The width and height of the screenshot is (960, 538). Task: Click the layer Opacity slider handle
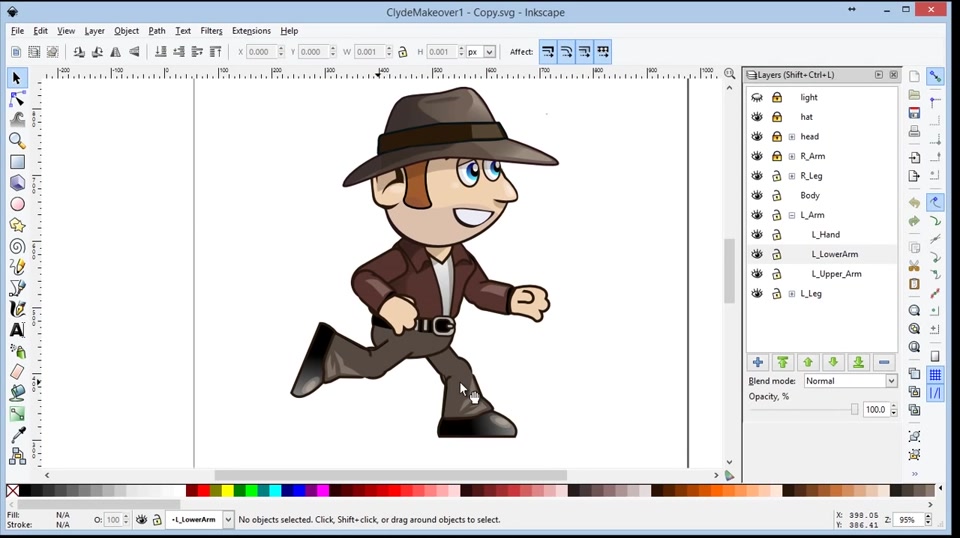pos(854,409)
